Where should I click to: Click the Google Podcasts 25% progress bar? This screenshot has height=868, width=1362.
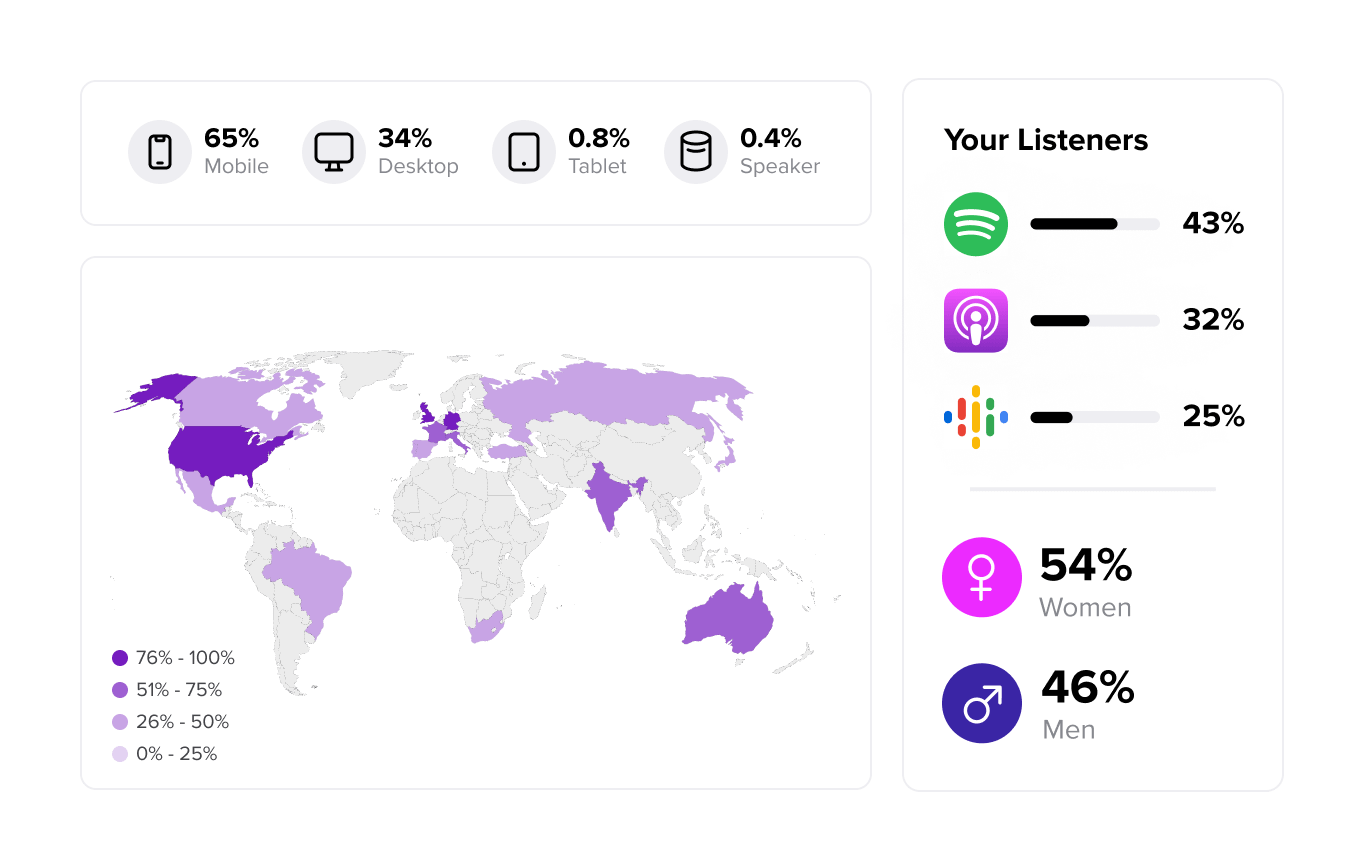(1095, 417)
